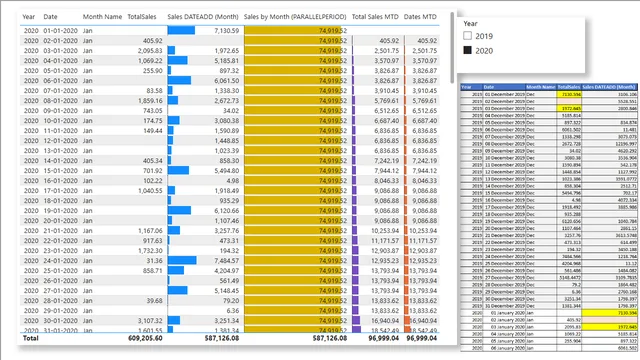Click blue data bar in 24-01-2020 row
This screenshot has height=360, width=640.
(182, 260)
